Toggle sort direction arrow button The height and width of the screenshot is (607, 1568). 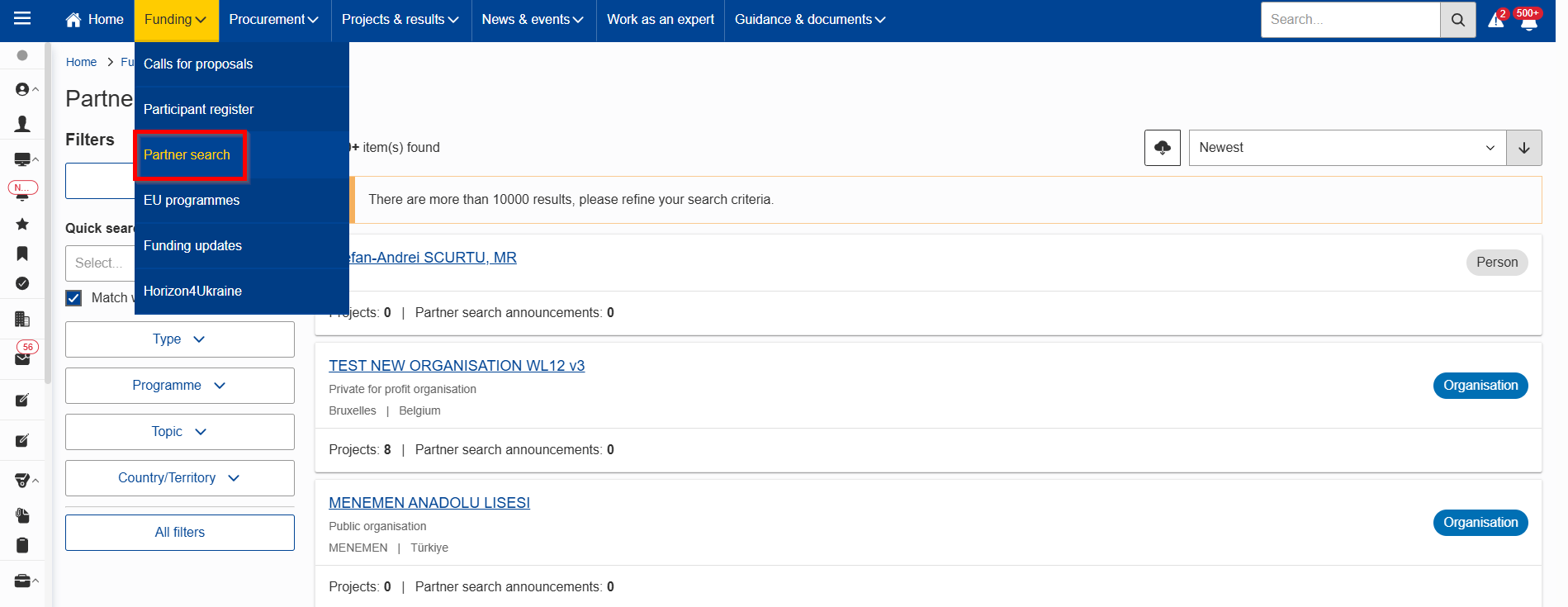[x=1523, y=148]
